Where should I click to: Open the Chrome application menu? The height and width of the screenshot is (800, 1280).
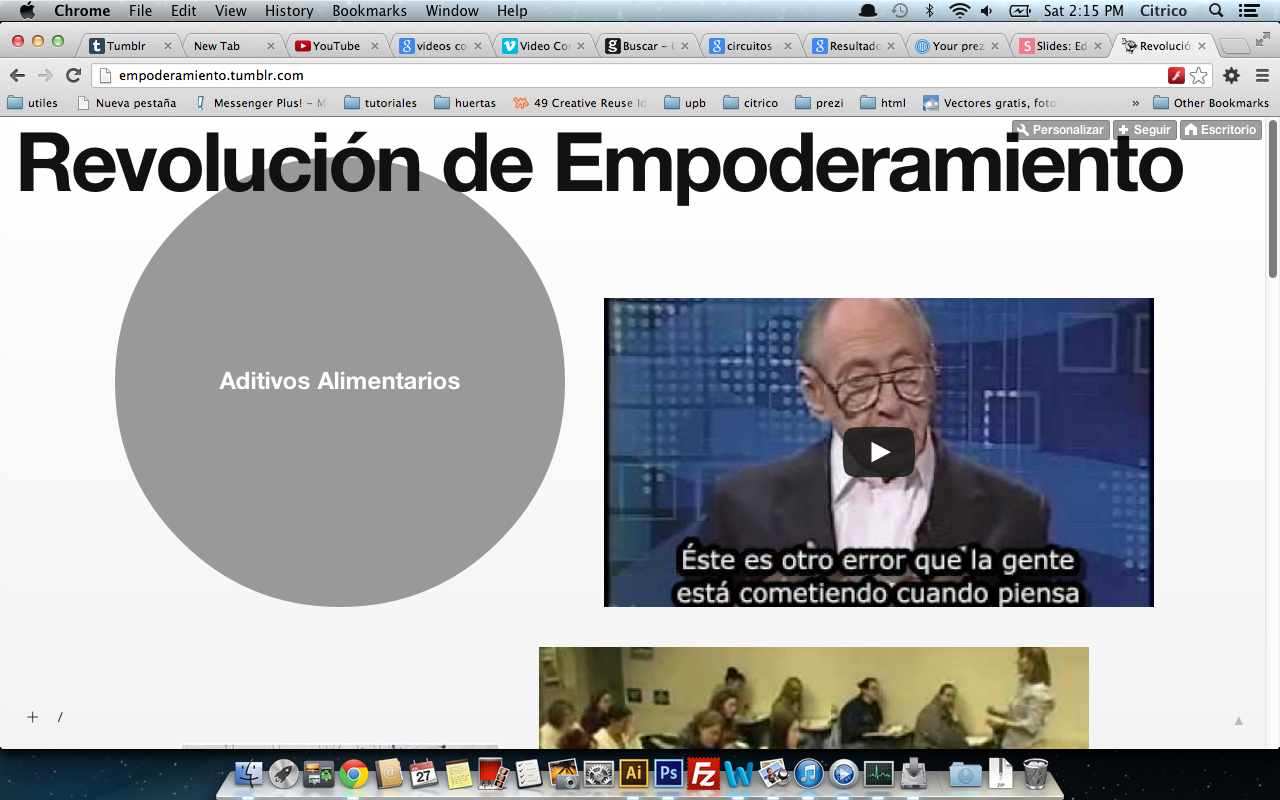[x=82, y=11]
